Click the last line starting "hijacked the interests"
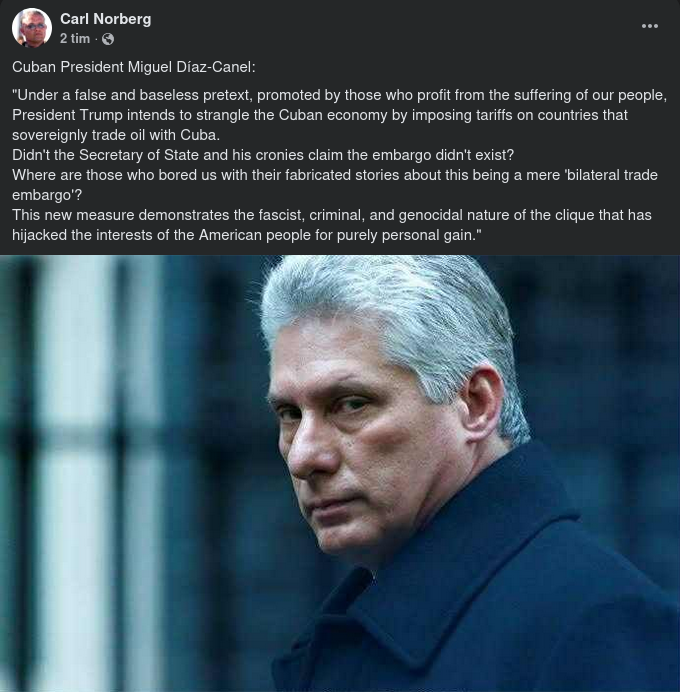 pos(247,235)
